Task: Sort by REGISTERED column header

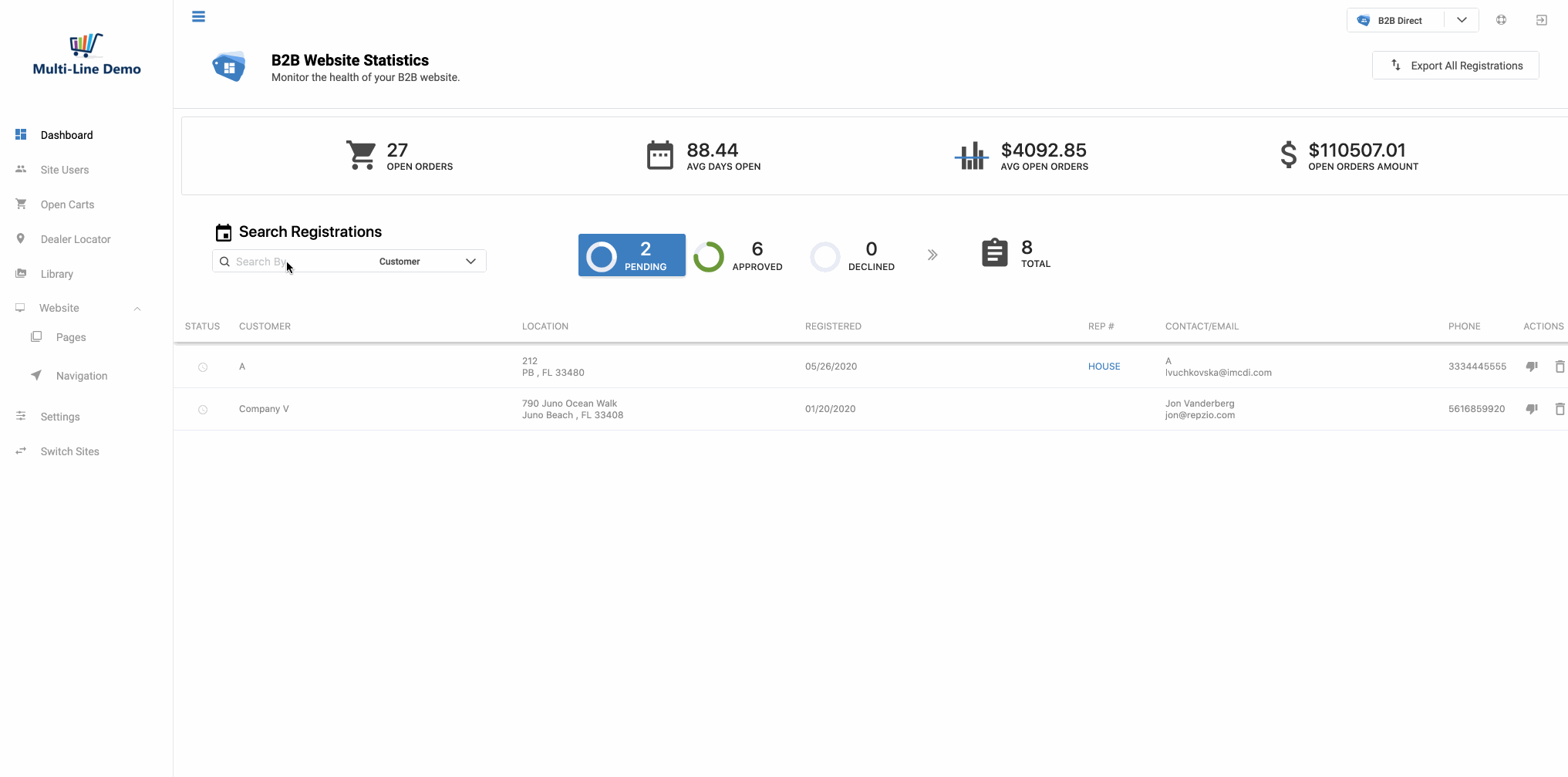Action: pyautogui.click(x=833, y=326)
